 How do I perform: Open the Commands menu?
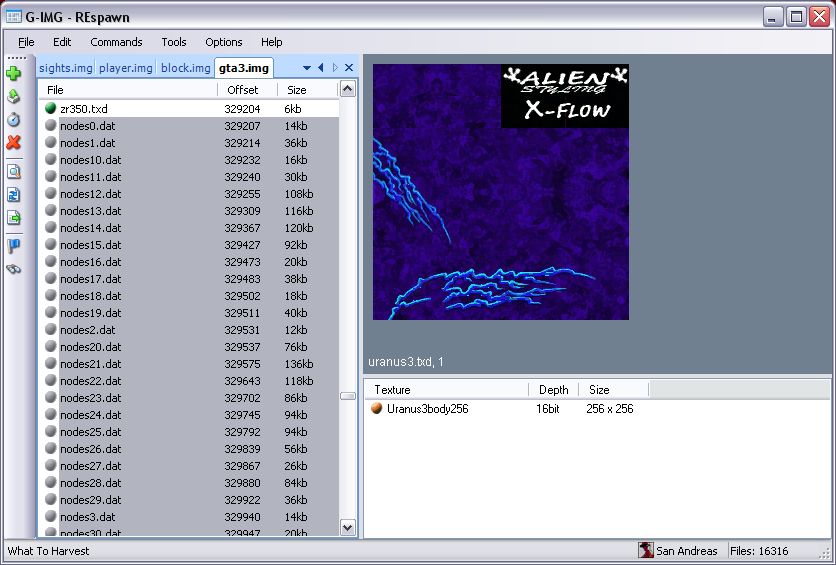(116, 42)
